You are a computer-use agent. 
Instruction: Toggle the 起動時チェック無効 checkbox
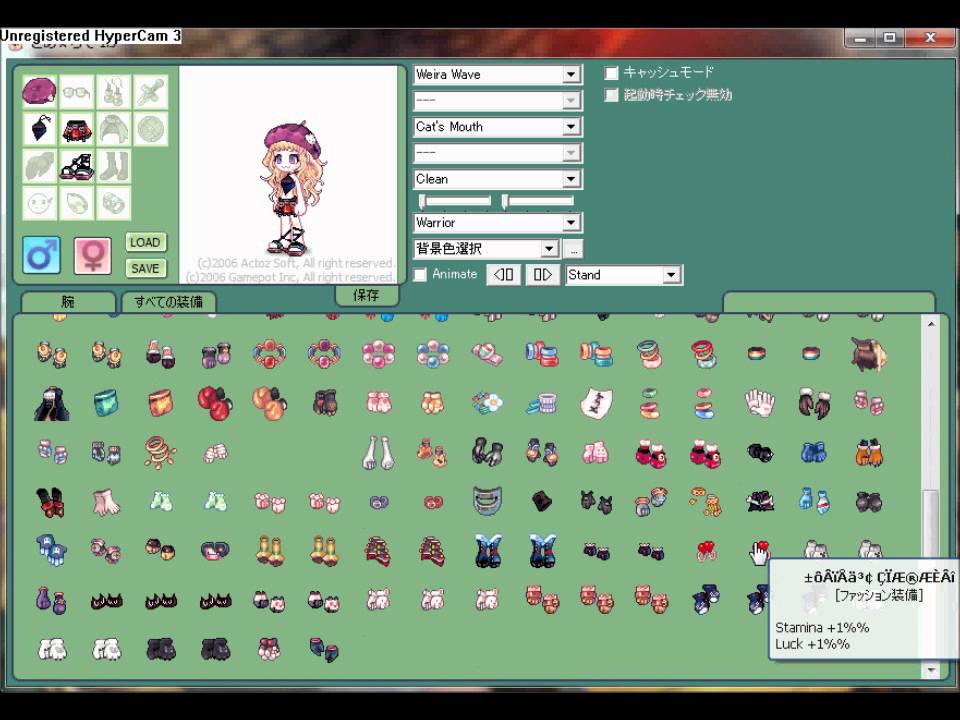[x=611, y=96]
